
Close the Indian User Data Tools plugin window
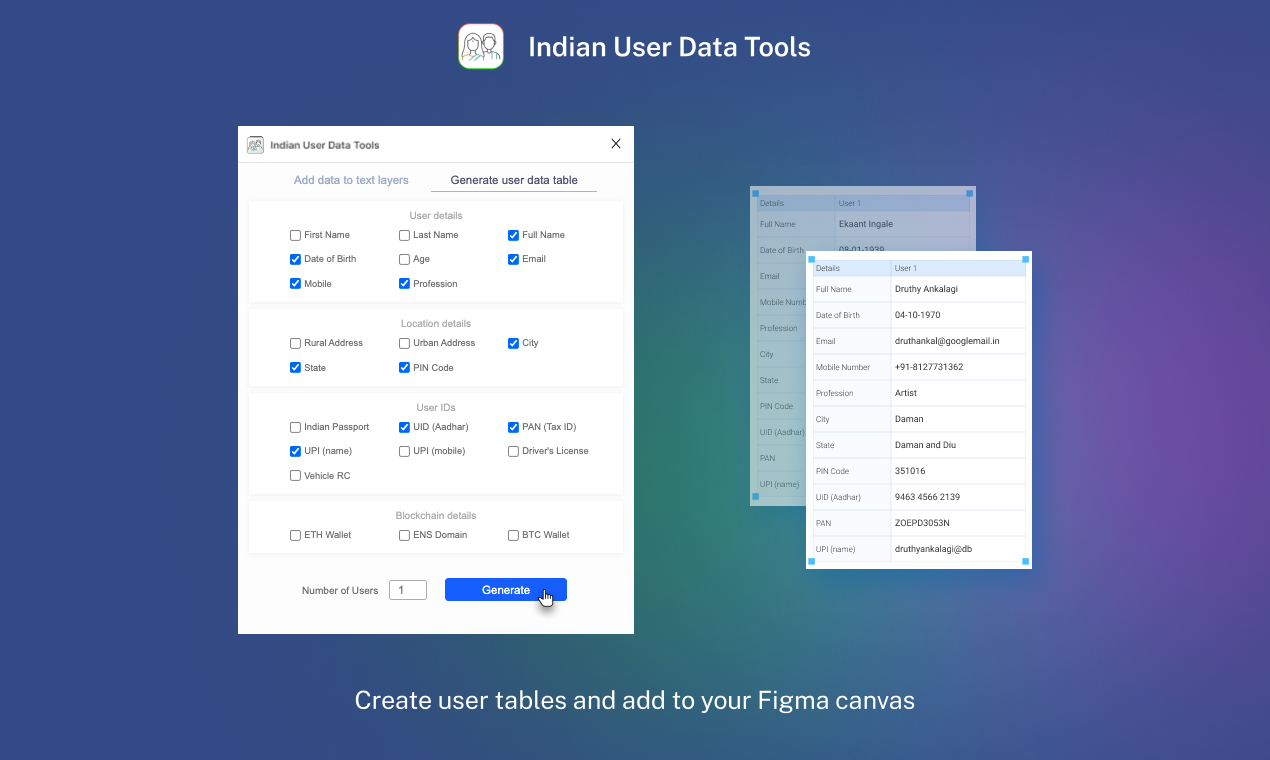(615, 143)
